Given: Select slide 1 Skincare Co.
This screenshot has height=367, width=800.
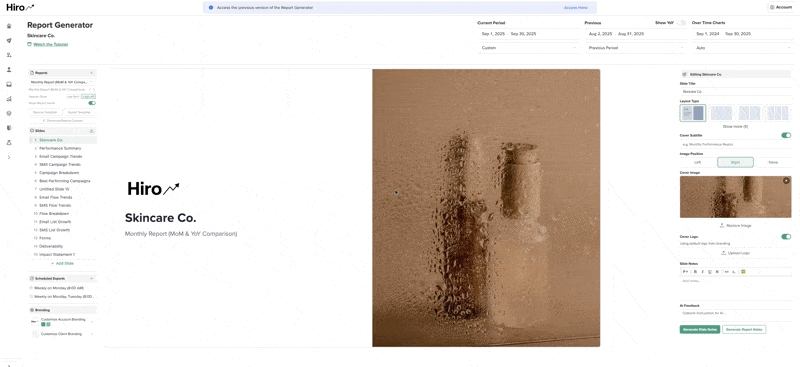Looking at the screenshot, I should pyautogui.click(x=62, y=140).
